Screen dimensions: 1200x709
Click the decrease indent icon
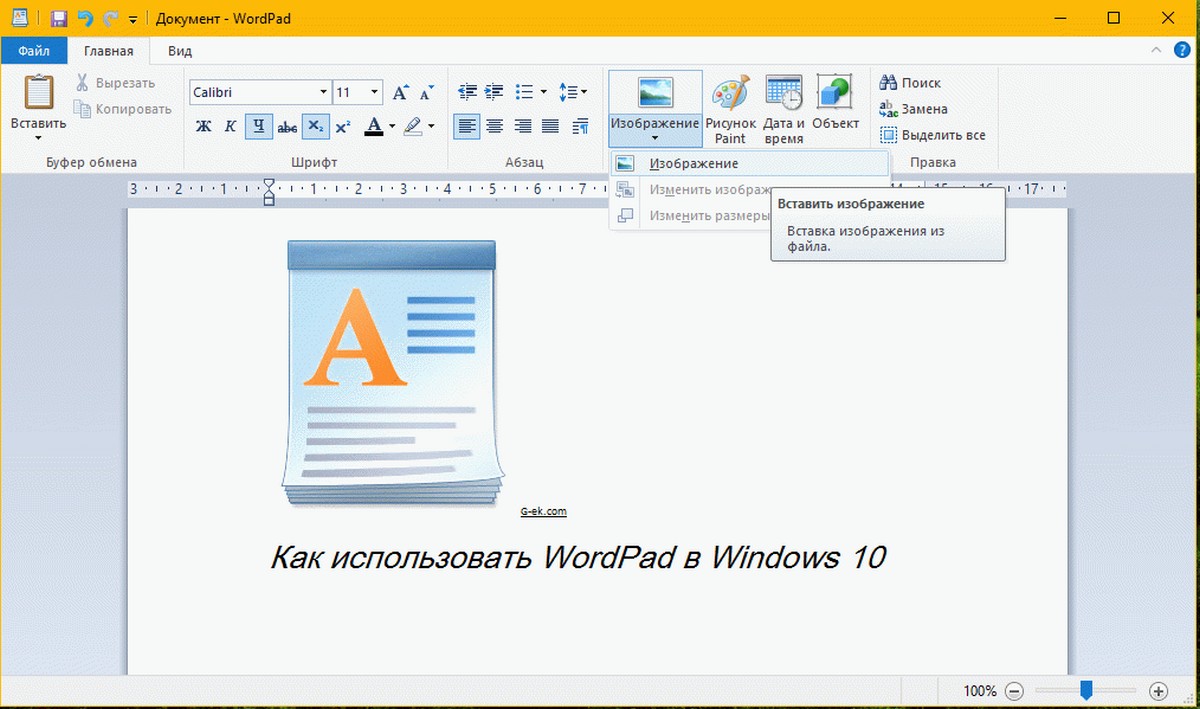[467, 92]
